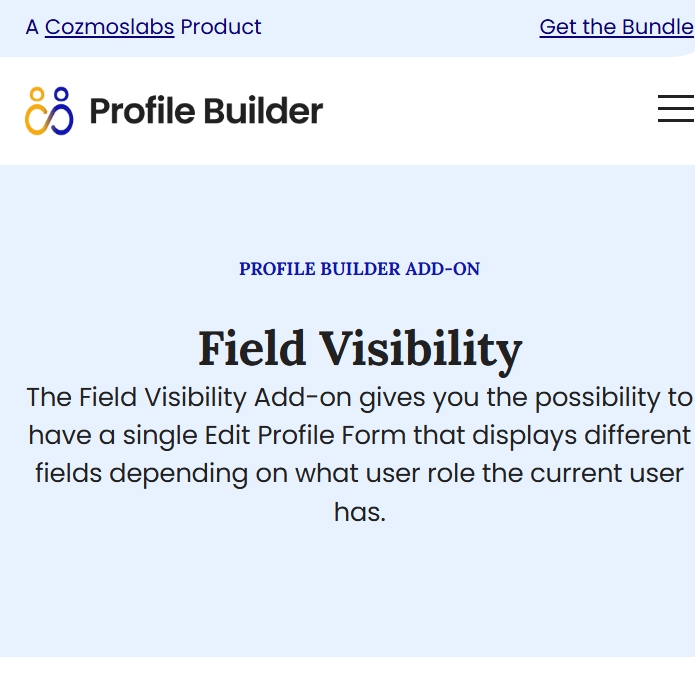
Task: Click the line have a single Edit Profile Form
Action: point(359,436)
